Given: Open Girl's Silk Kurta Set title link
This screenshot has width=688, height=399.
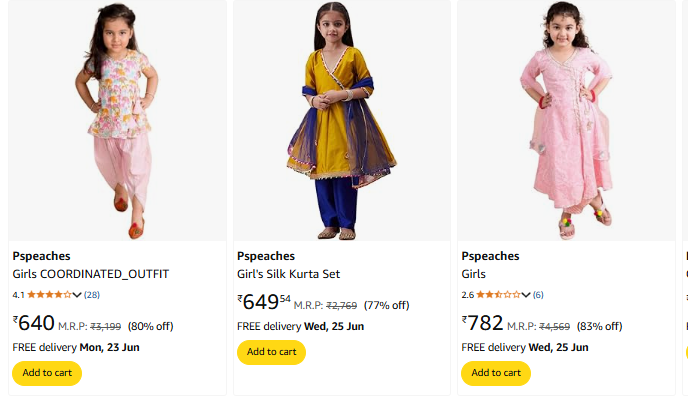Looking at the screenshot, I should 288,274.
